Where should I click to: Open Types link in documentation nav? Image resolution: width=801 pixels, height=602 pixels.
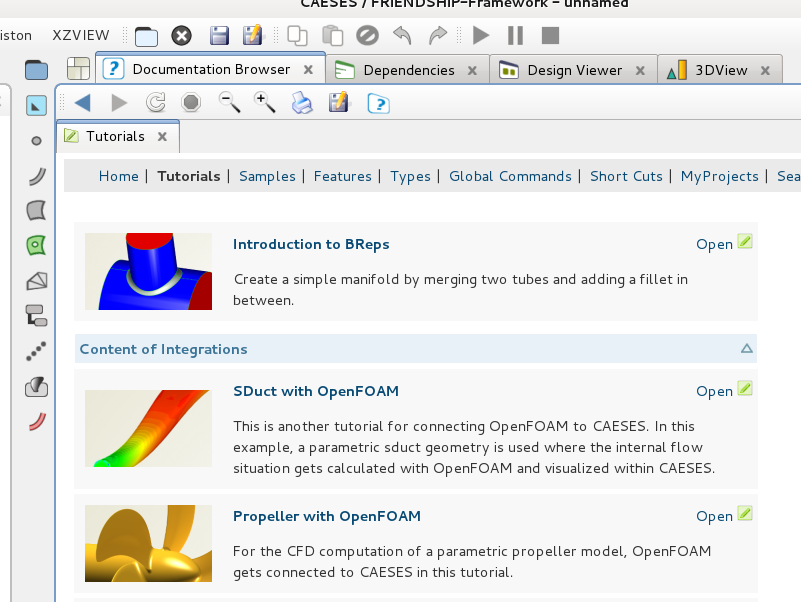[x=410, y=176]
